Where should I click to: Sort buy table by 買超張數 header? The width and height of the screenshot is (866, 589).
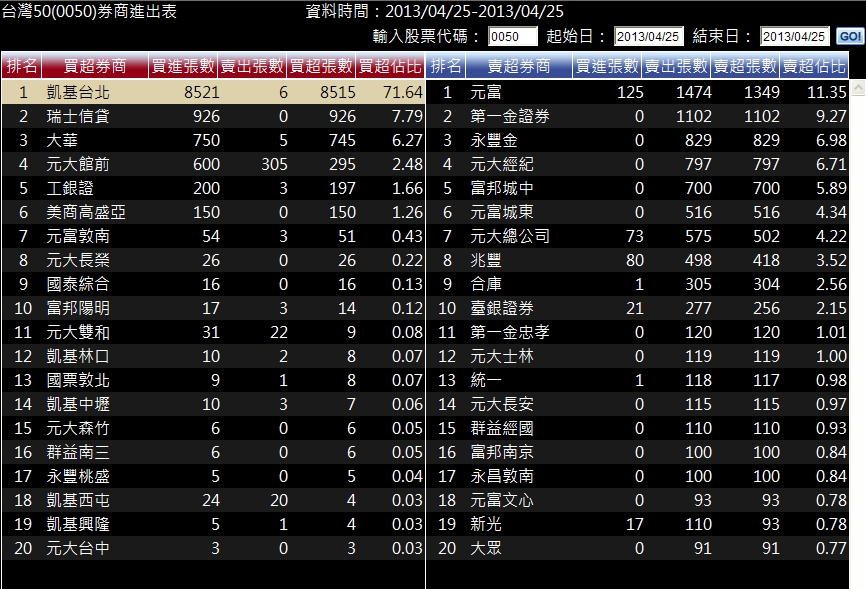tap(321, 66)
